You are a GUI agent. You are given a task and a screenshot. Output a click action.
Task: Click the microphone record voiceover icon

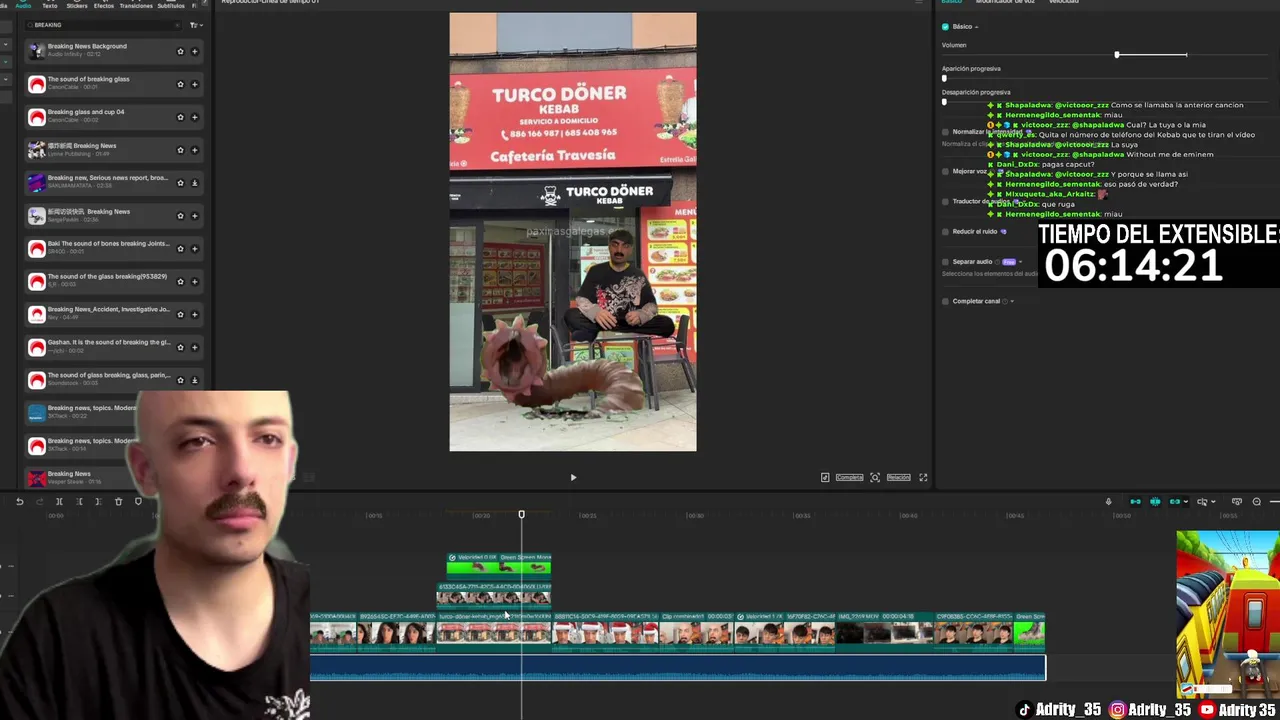click(x=1108, y=502)
